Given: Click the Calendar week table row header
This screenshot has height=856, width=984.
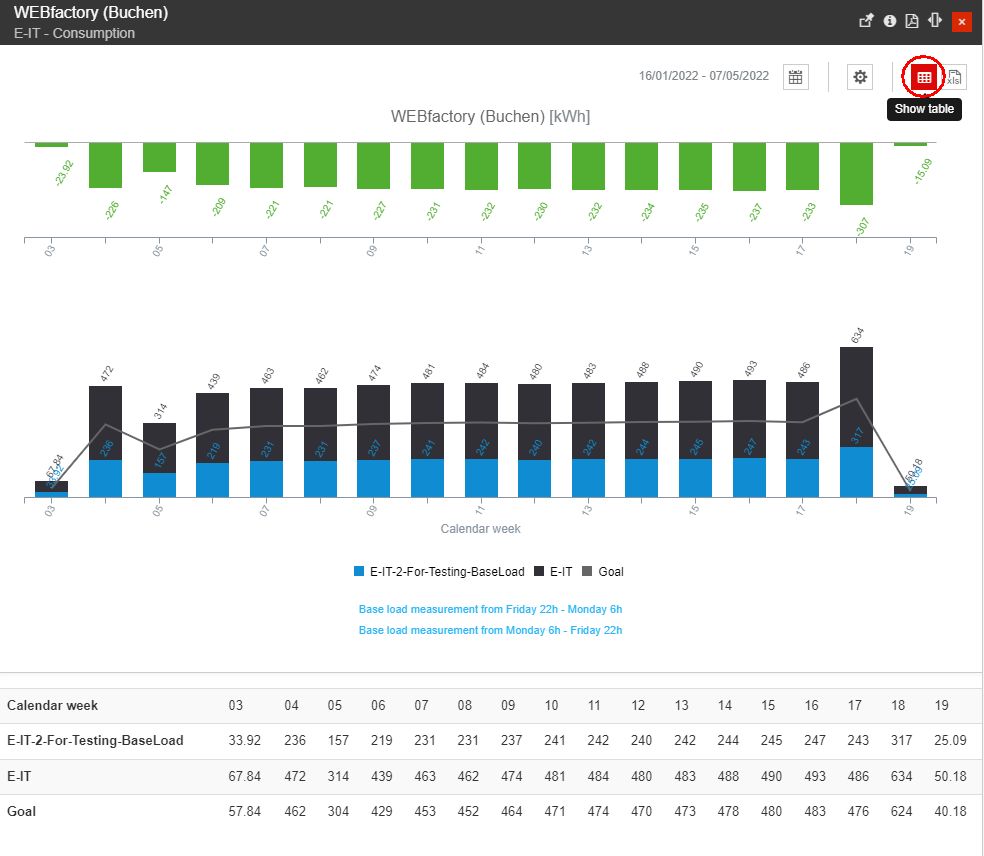Looking at the screenshot, I should click(53, 705).
